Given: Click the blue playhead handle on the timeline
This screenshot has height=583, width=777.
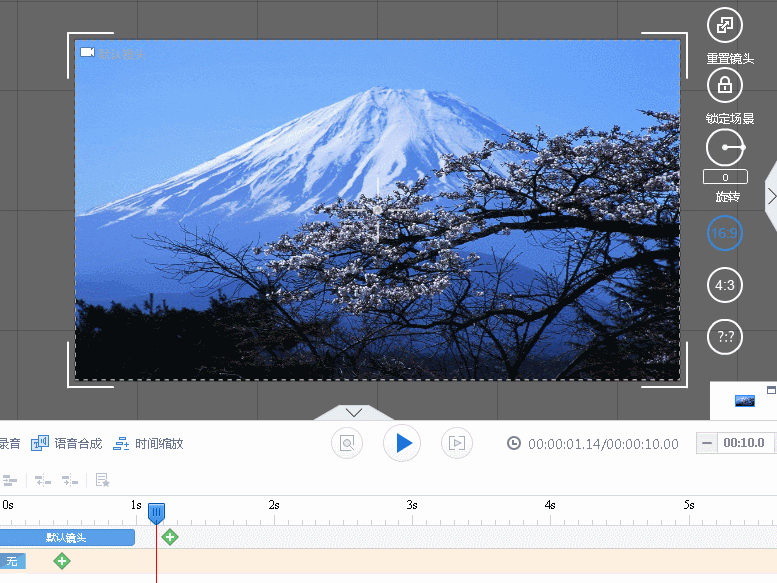Looking at the screenshot, I should (x=157, y=514).
